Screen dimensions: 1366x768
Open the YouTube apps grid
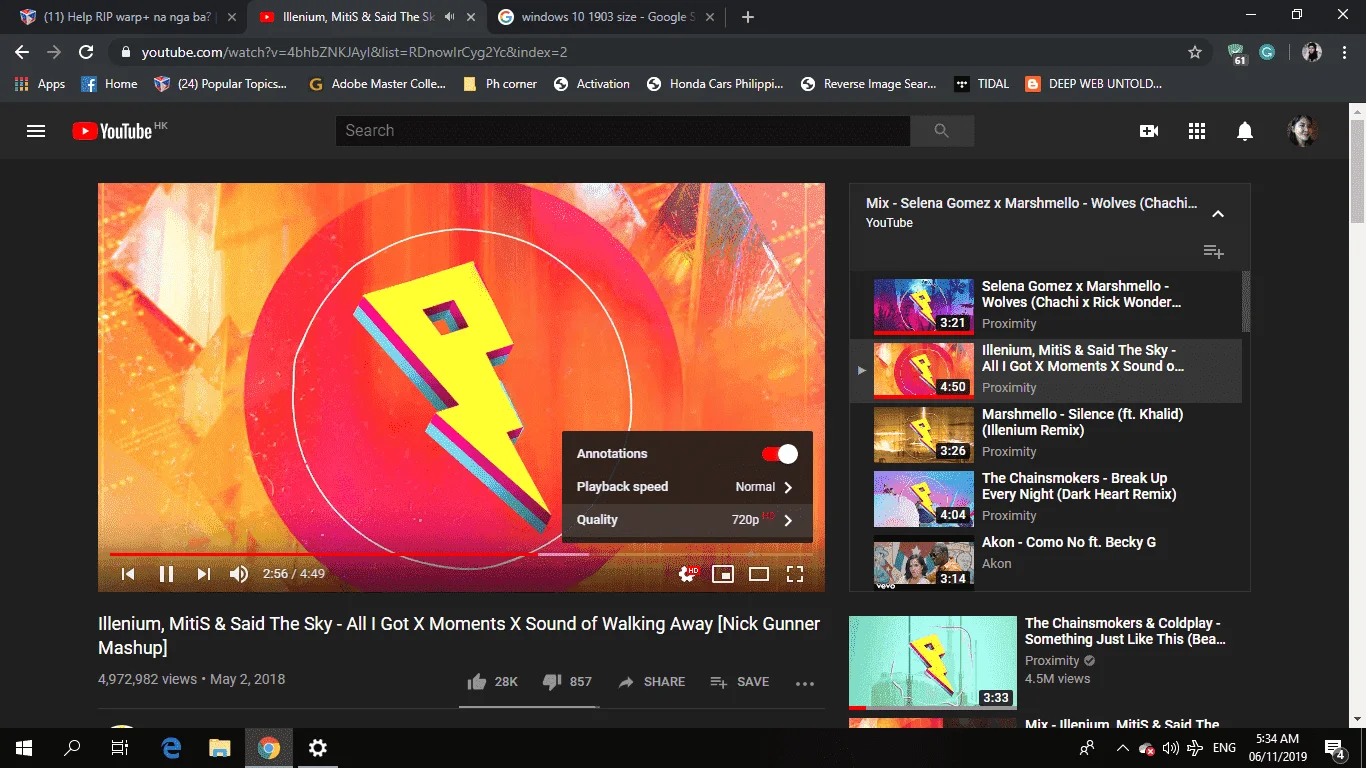tap(1197, 131)
